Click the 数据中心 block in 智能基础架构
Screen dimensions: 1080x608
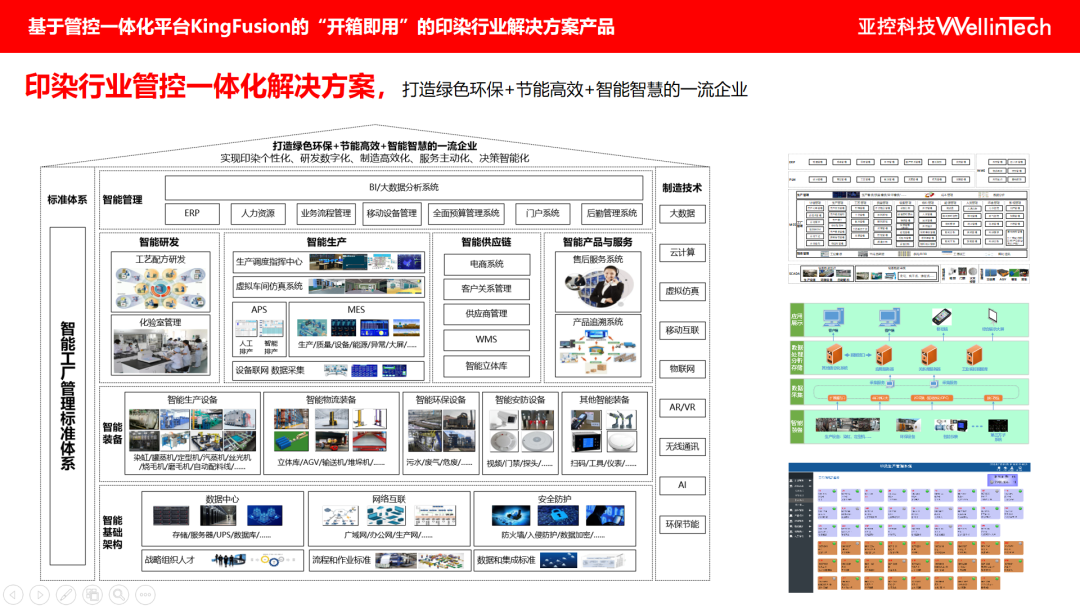click(x=222, y=518)
